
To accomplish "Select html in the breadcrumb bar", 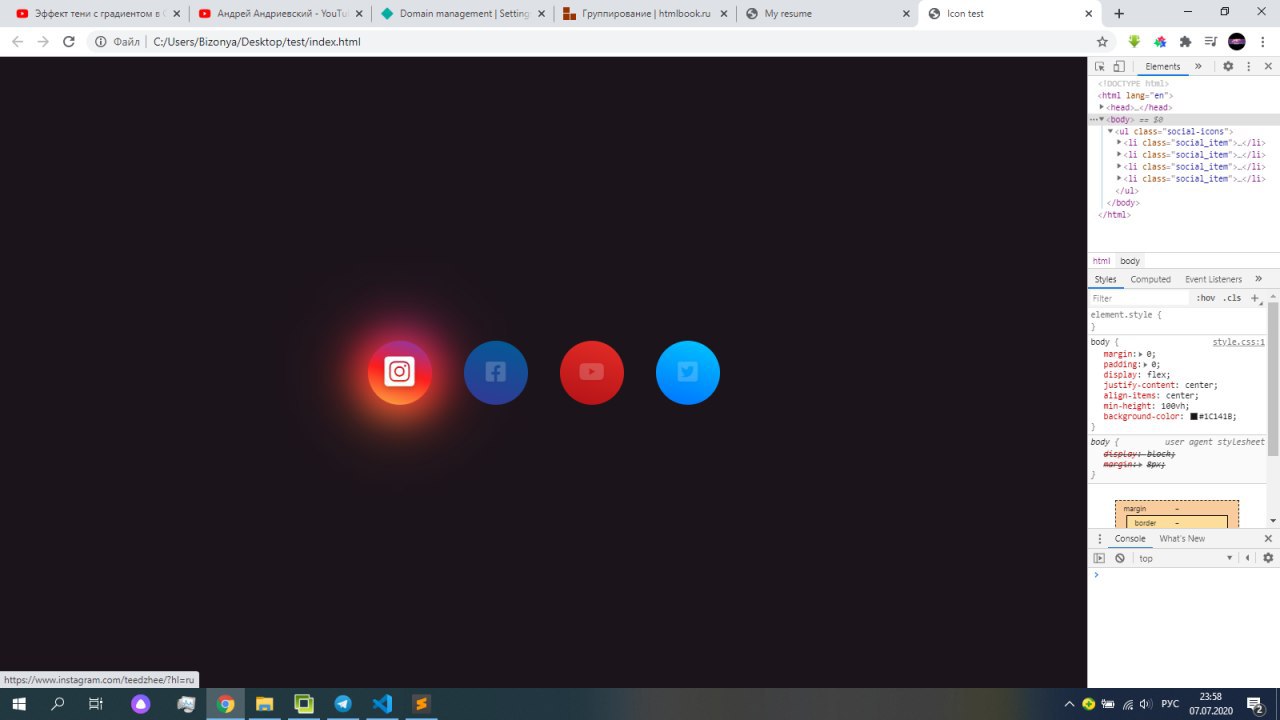I will click(1101, 261).
